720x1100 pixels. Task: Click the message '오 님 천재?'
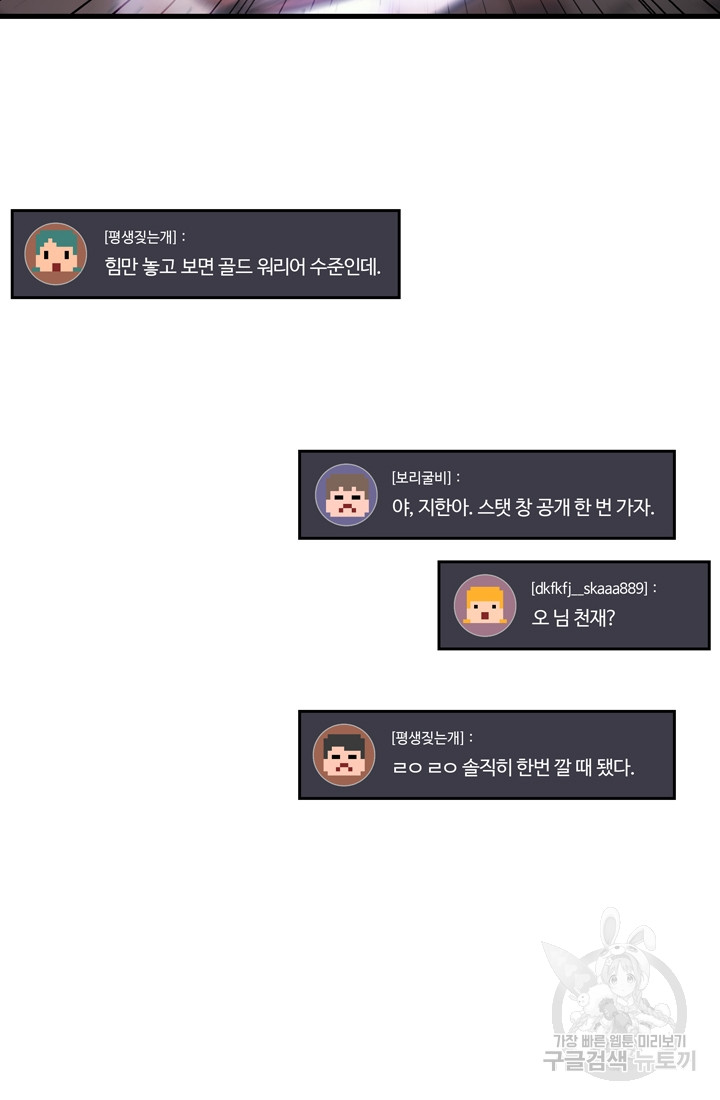coord(573,618)
